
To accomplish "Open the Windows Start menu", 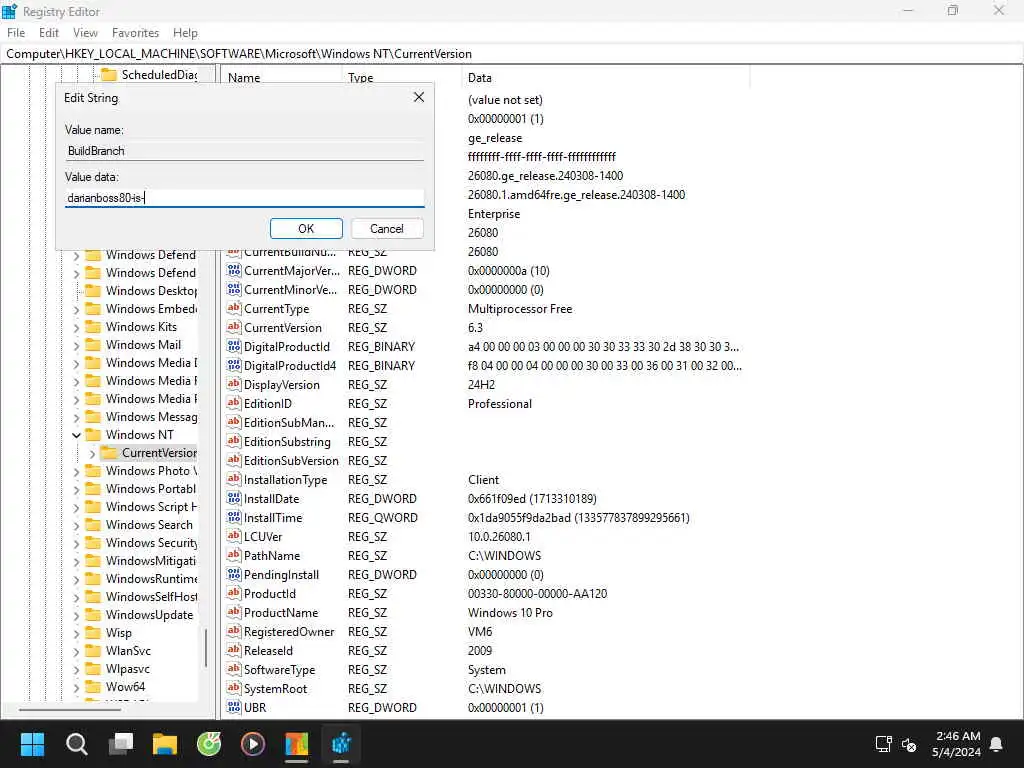I will point(32,744).
